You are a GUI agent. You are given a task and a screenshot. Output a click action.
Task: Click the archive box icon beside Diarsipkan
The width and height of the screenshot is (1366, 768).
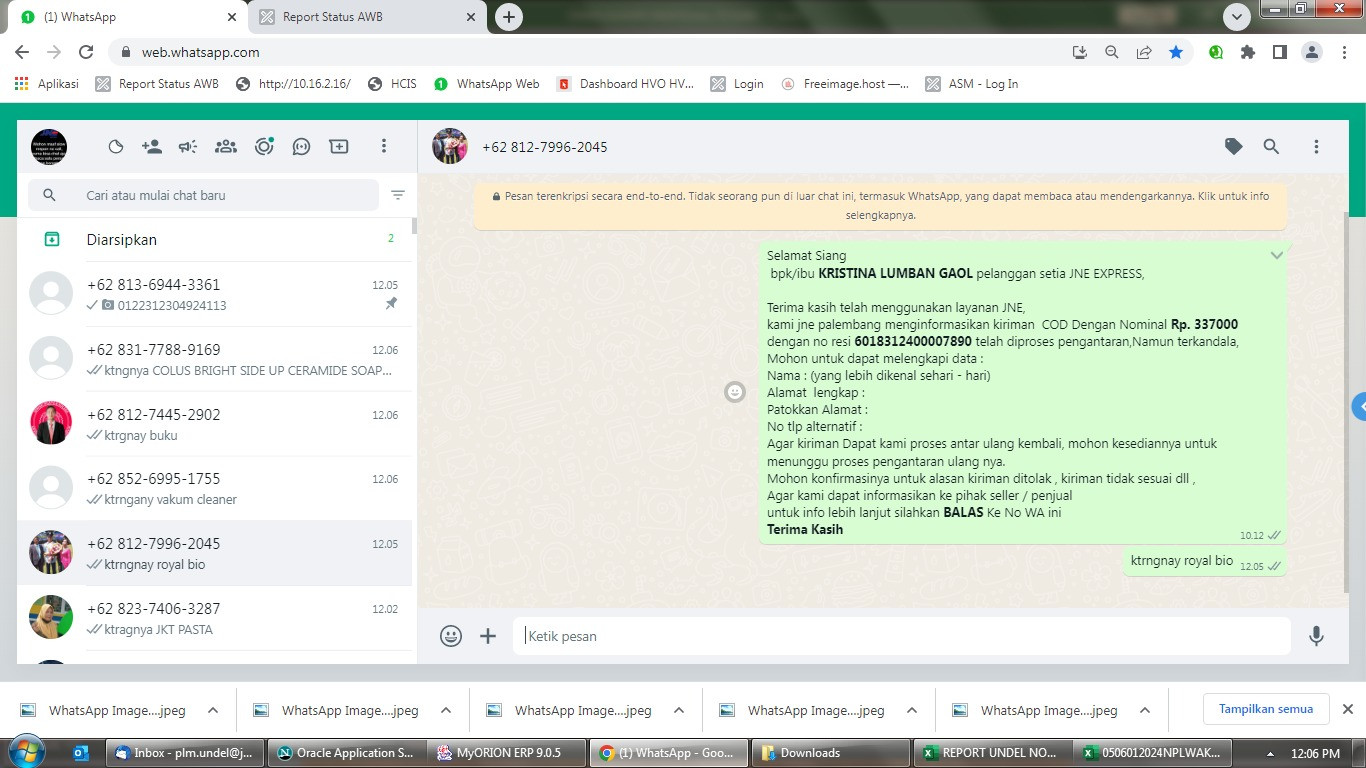click(x=52, y=239)
